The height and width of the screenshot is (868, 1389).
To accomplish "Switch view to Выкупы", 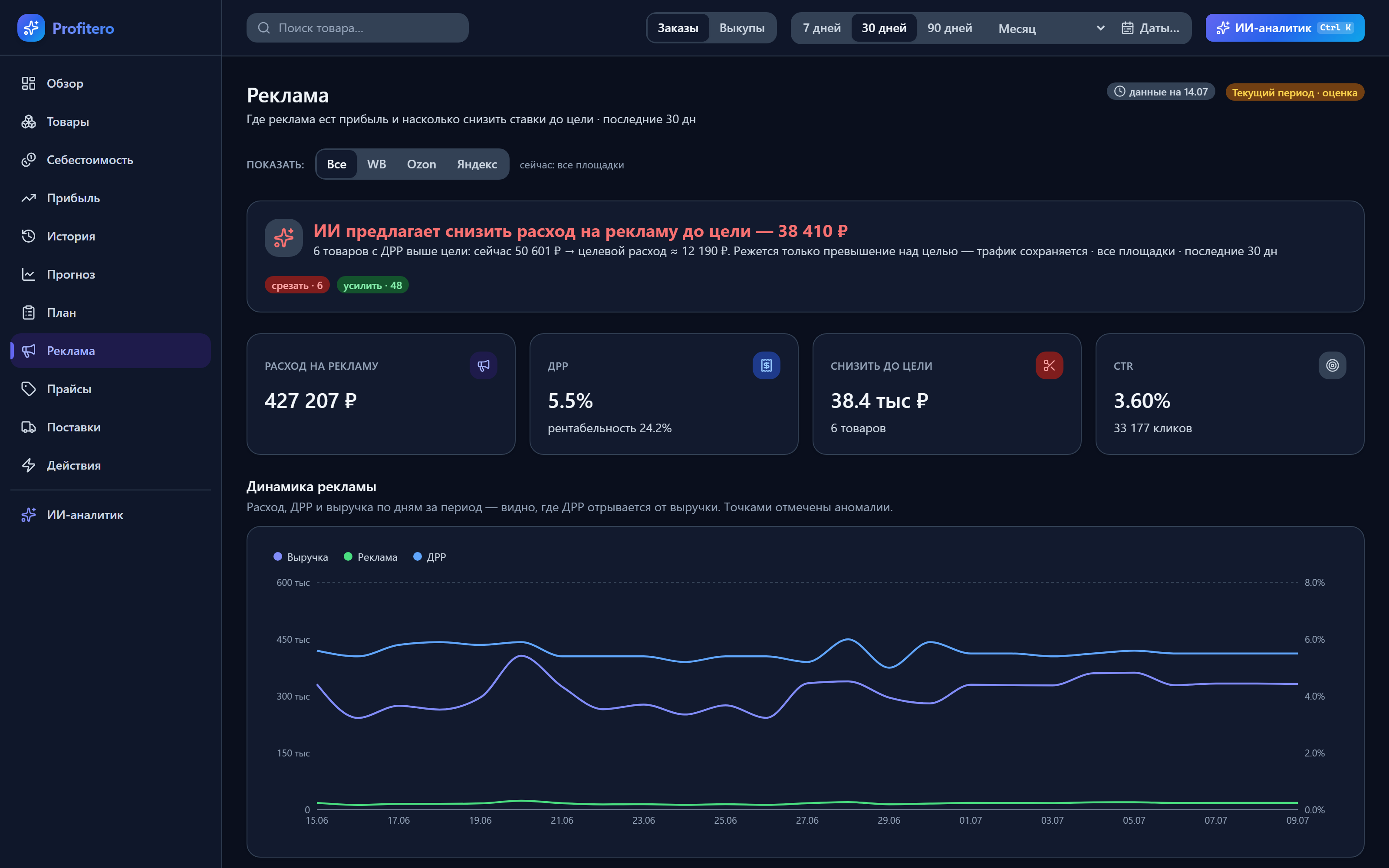I will click(x=741, y=28).
